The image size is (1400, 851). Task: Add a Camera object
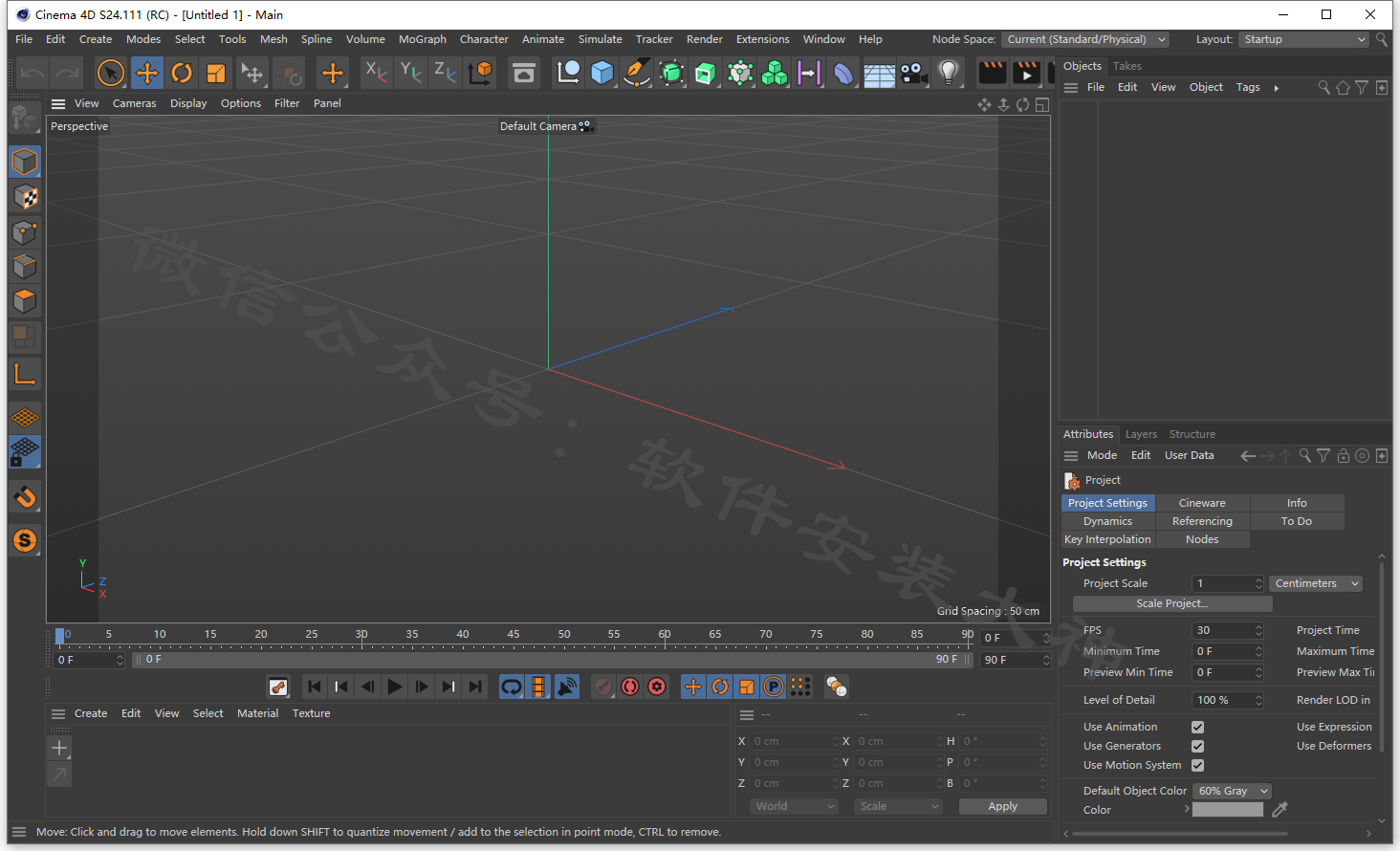click(914, 73)
